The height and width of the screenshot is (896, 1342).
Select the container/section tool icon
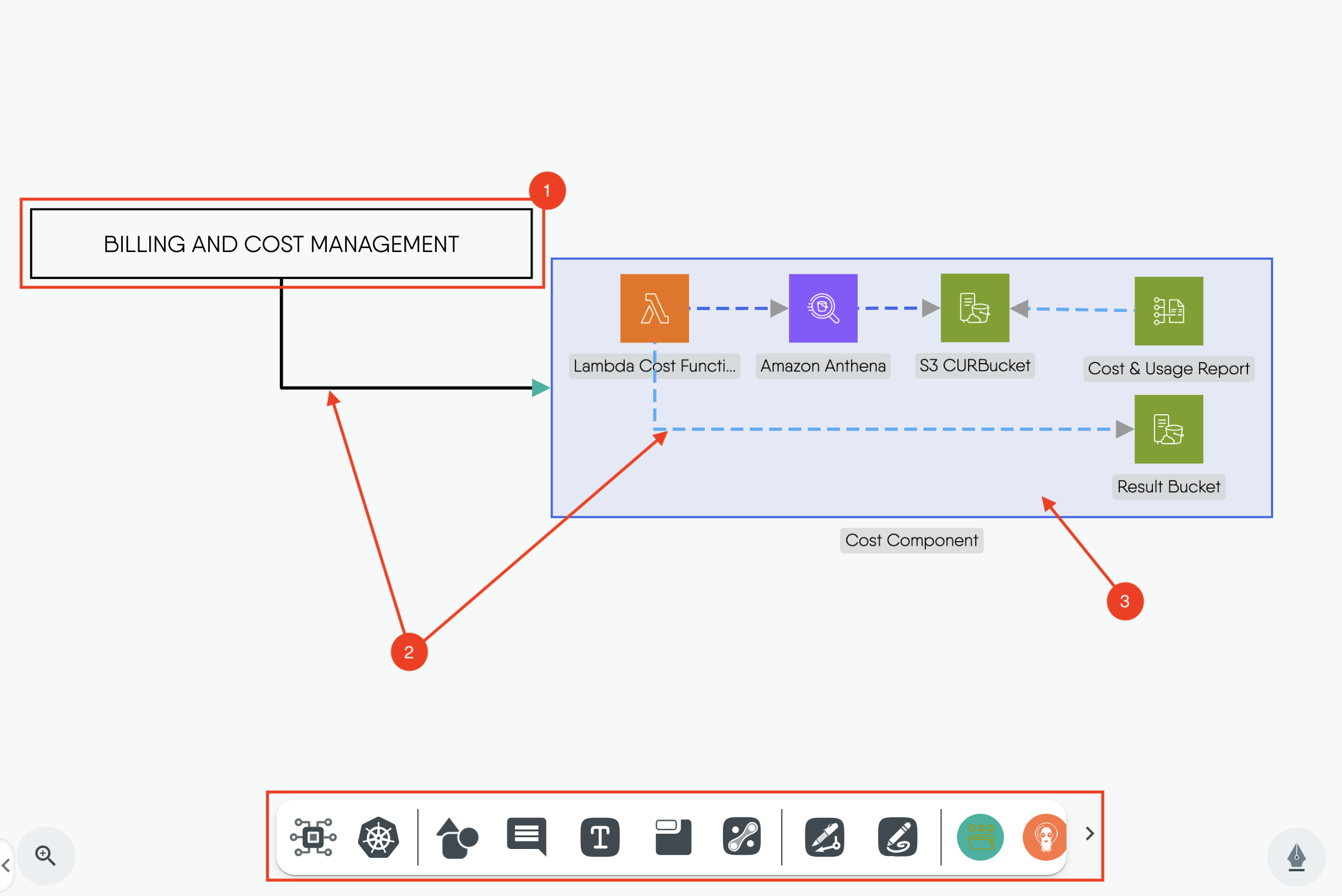point(673,837)
